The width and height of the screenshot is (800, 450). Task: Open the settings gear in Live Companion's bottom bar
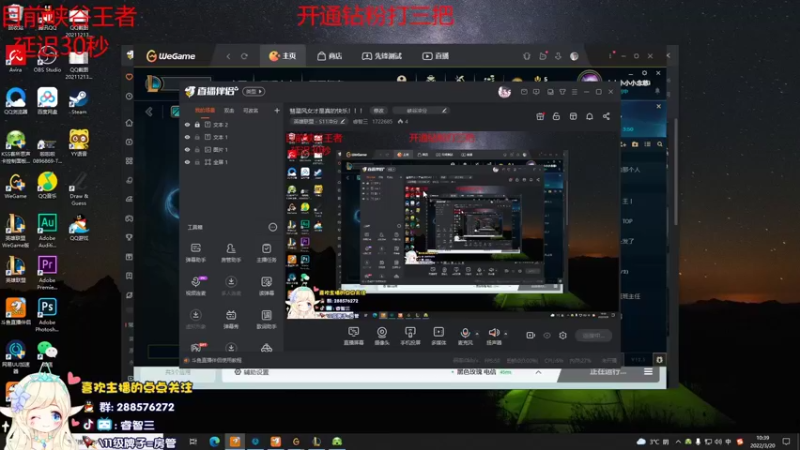563,335
